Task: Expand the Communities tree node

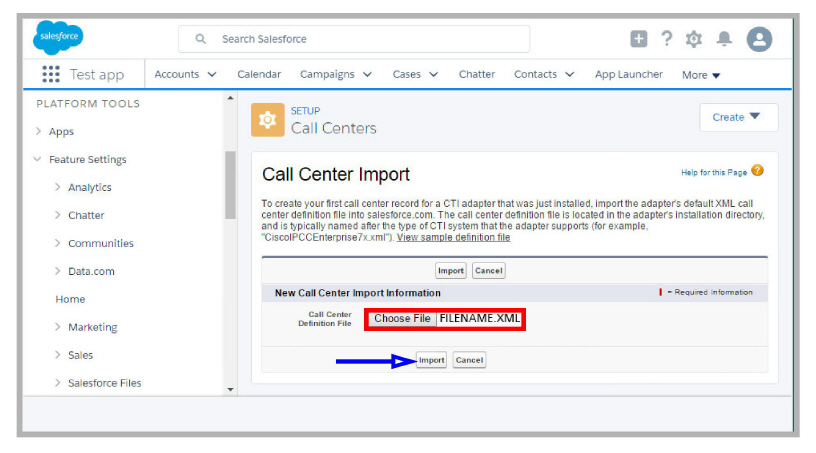Action: pos(57,243)
